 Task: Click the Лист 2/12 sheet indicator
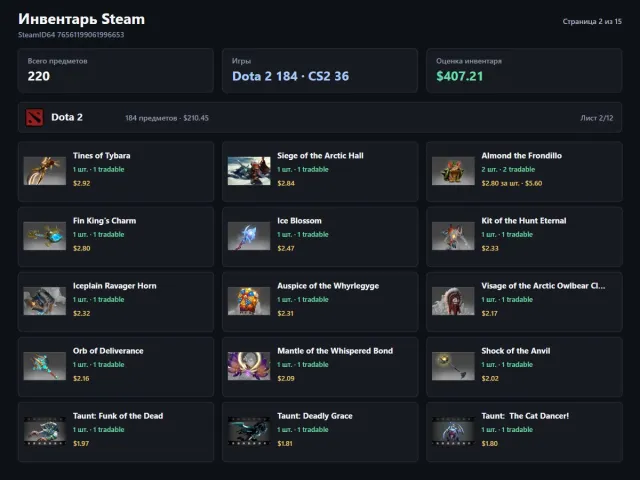(597, 118)
